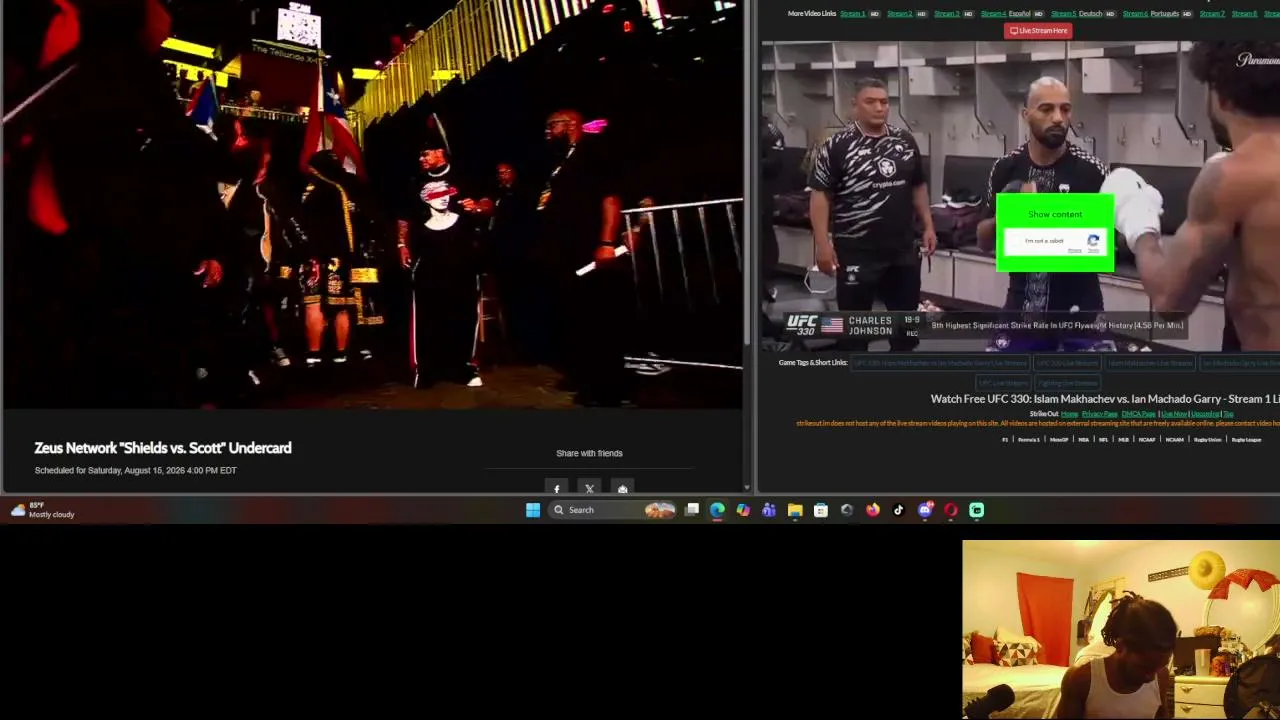Click the scheduled date text under title

click(x=136, y=470)
